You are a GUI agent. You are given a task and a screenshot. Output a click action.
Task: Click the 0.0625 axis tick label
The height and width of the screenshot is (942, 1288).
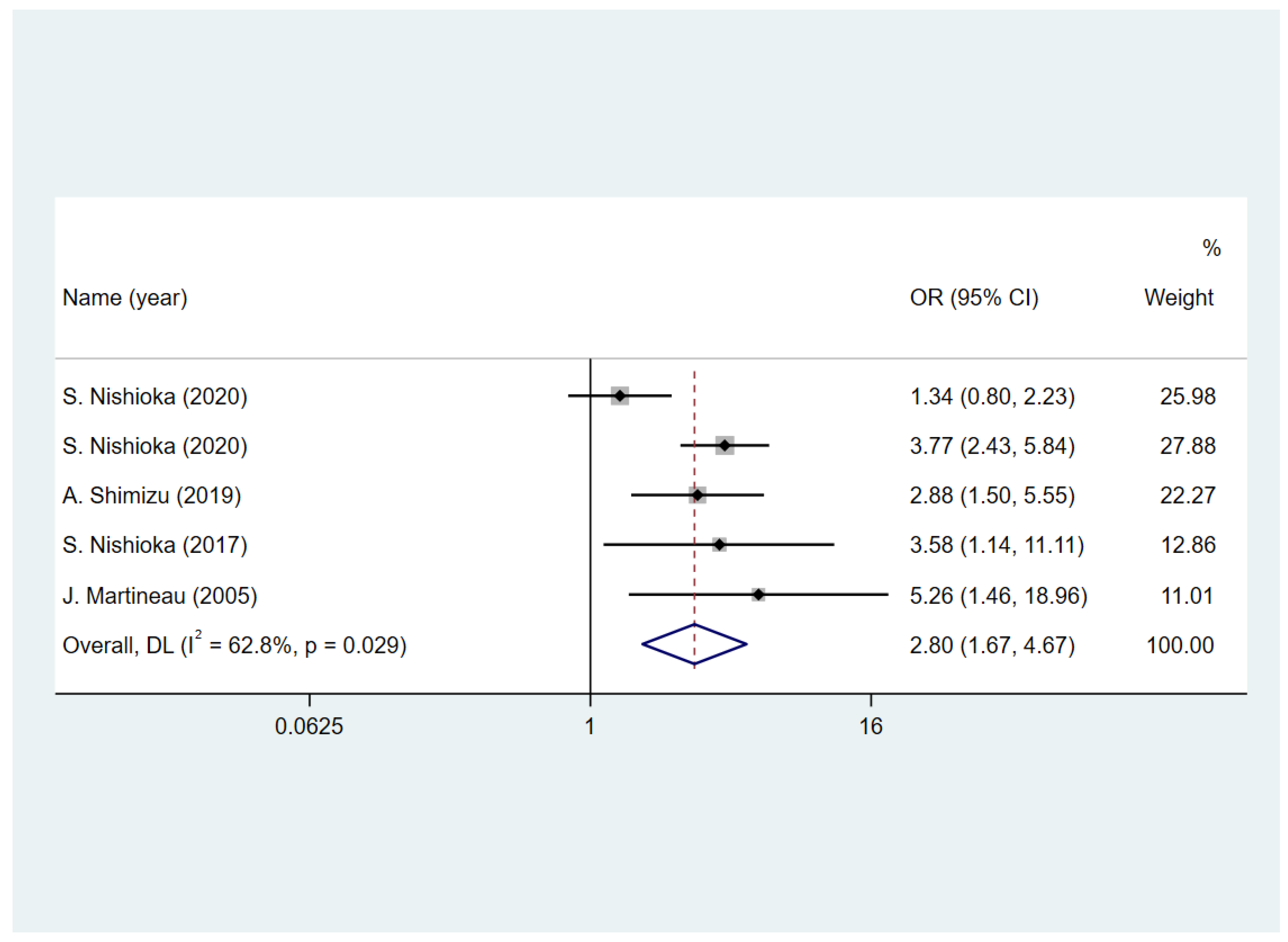(x=309, y=726)
